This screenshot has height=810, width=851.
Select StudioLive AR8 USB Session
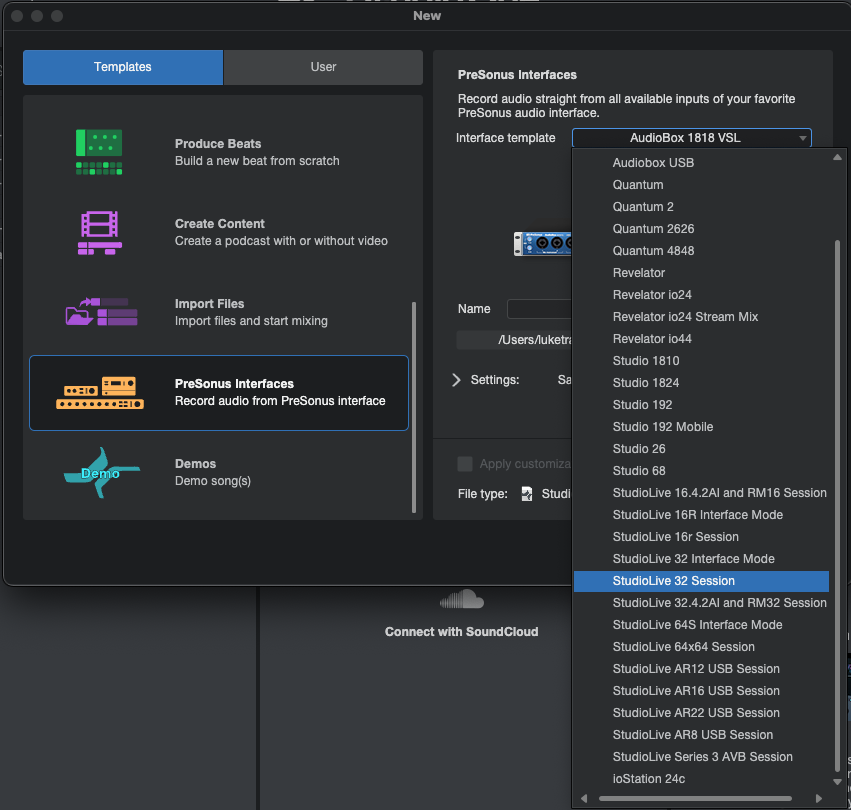(701, 735)
